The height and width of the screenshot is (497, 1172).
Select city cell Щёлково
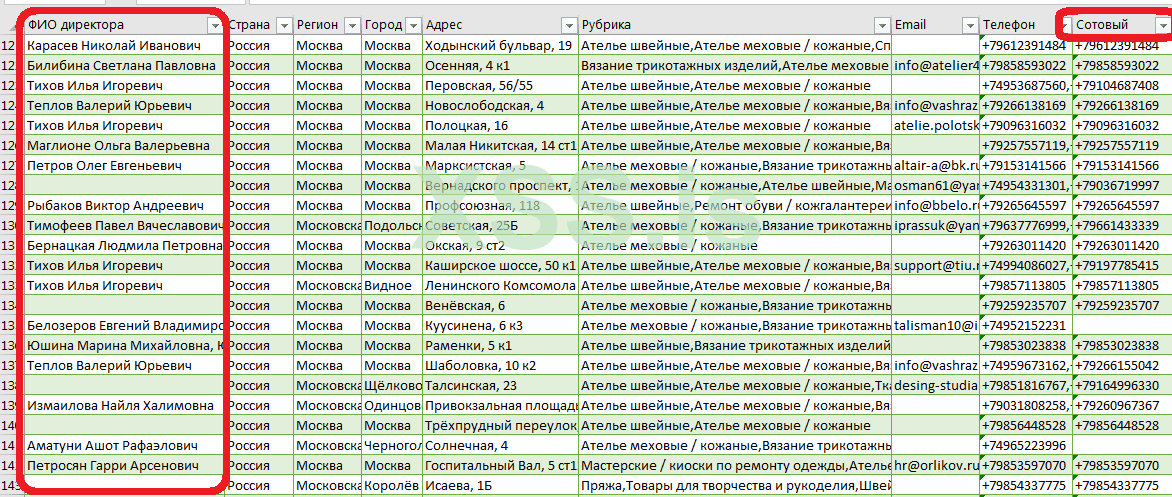pos(392,385)
